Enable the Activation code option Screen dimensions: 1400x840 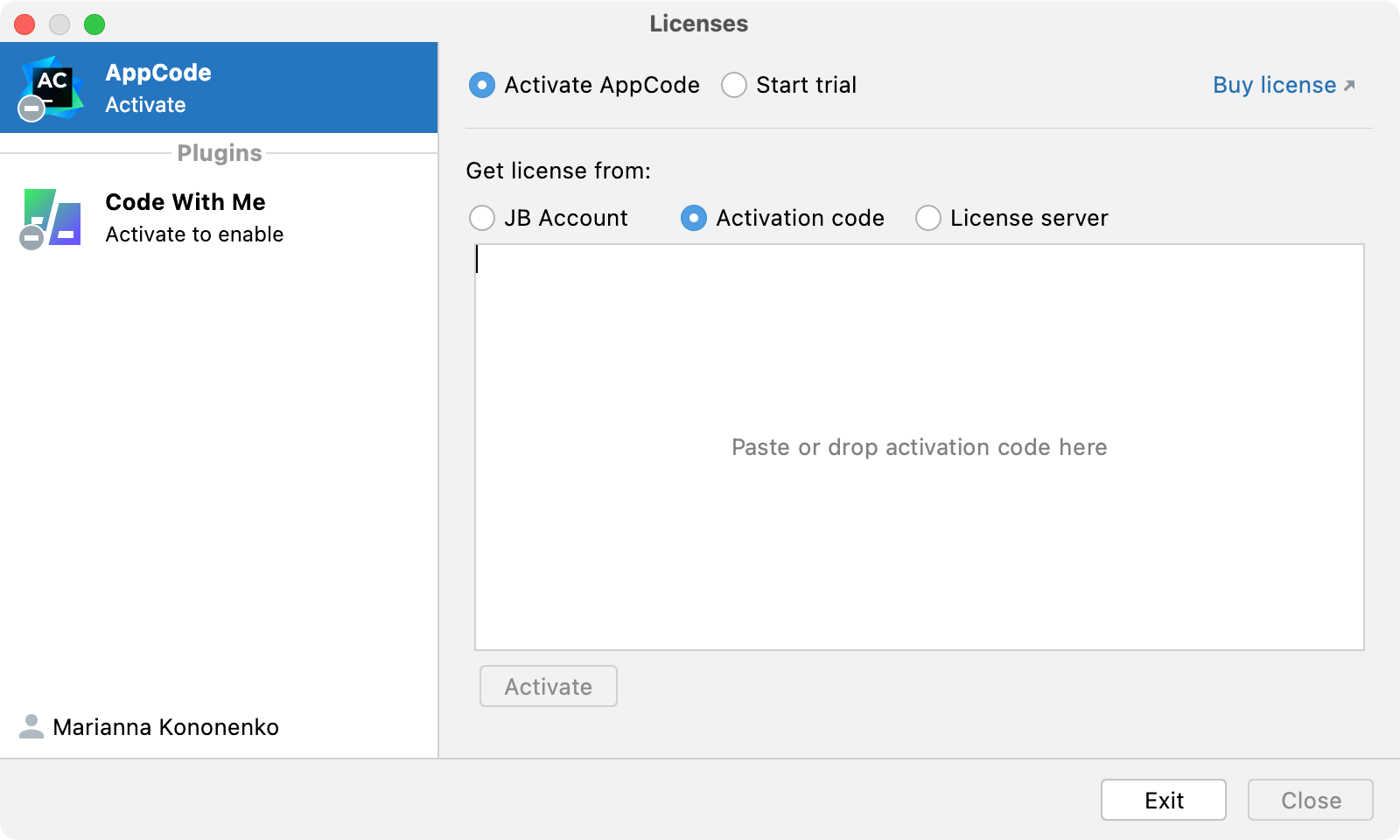click(x=693, y=218)
